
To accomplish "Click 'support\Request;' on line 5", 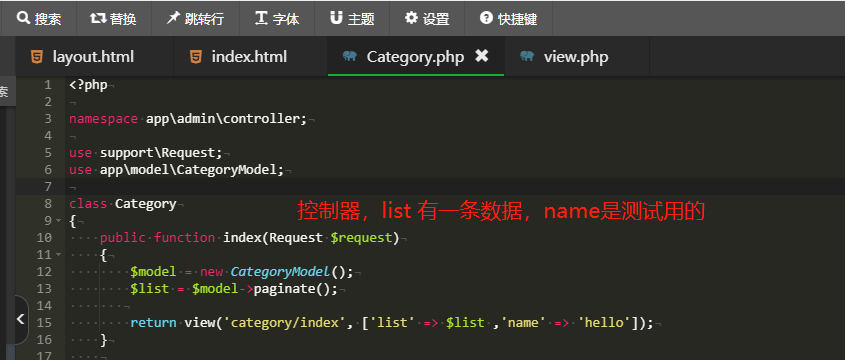I will point(161,153).
